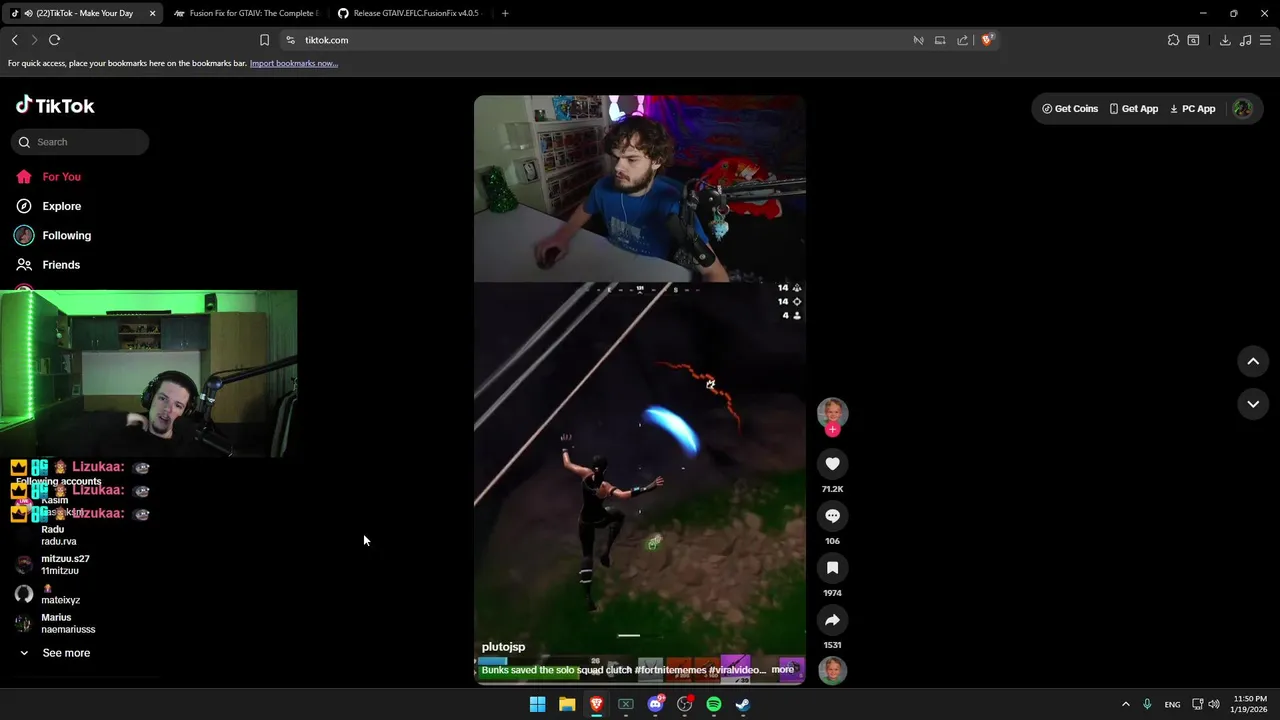1280x720 pixels.
Task: Open Radu's account in following list
Action: [x=59, y=536]
